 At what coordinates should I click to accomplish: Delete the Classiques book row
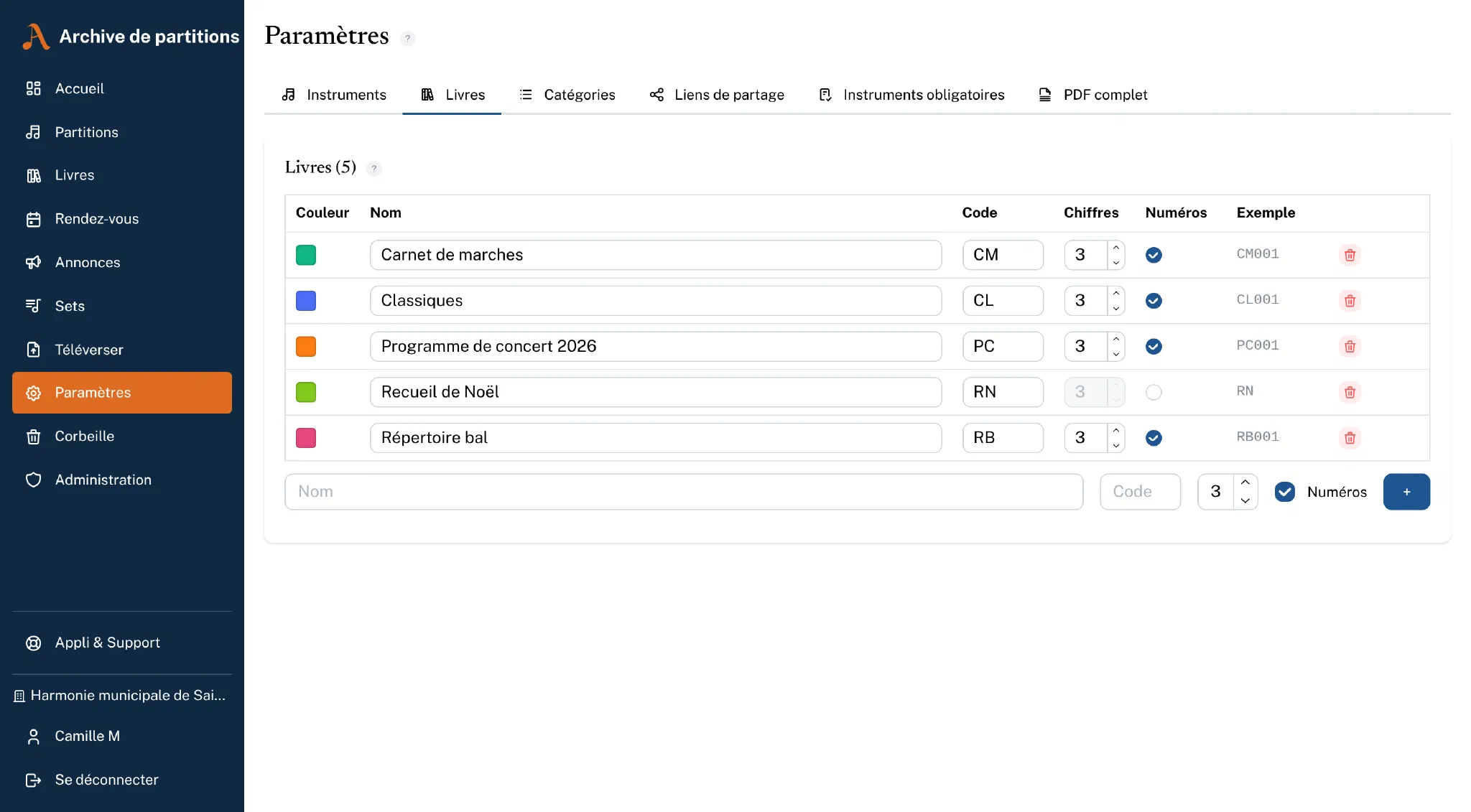[1350, 301]
